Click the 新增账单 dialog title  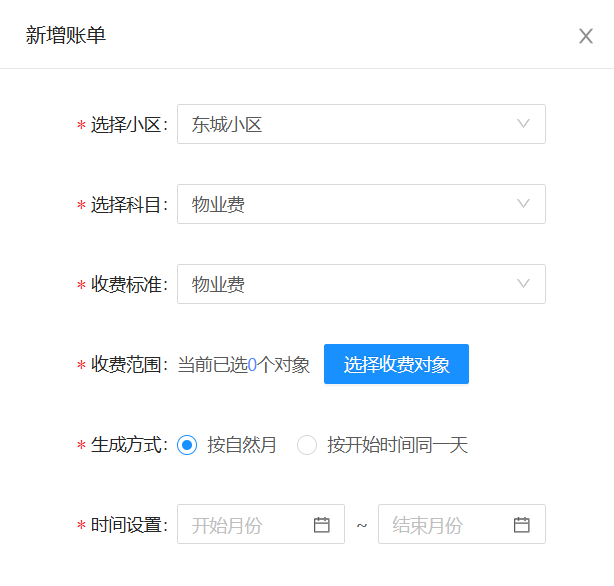click(66, 36)
